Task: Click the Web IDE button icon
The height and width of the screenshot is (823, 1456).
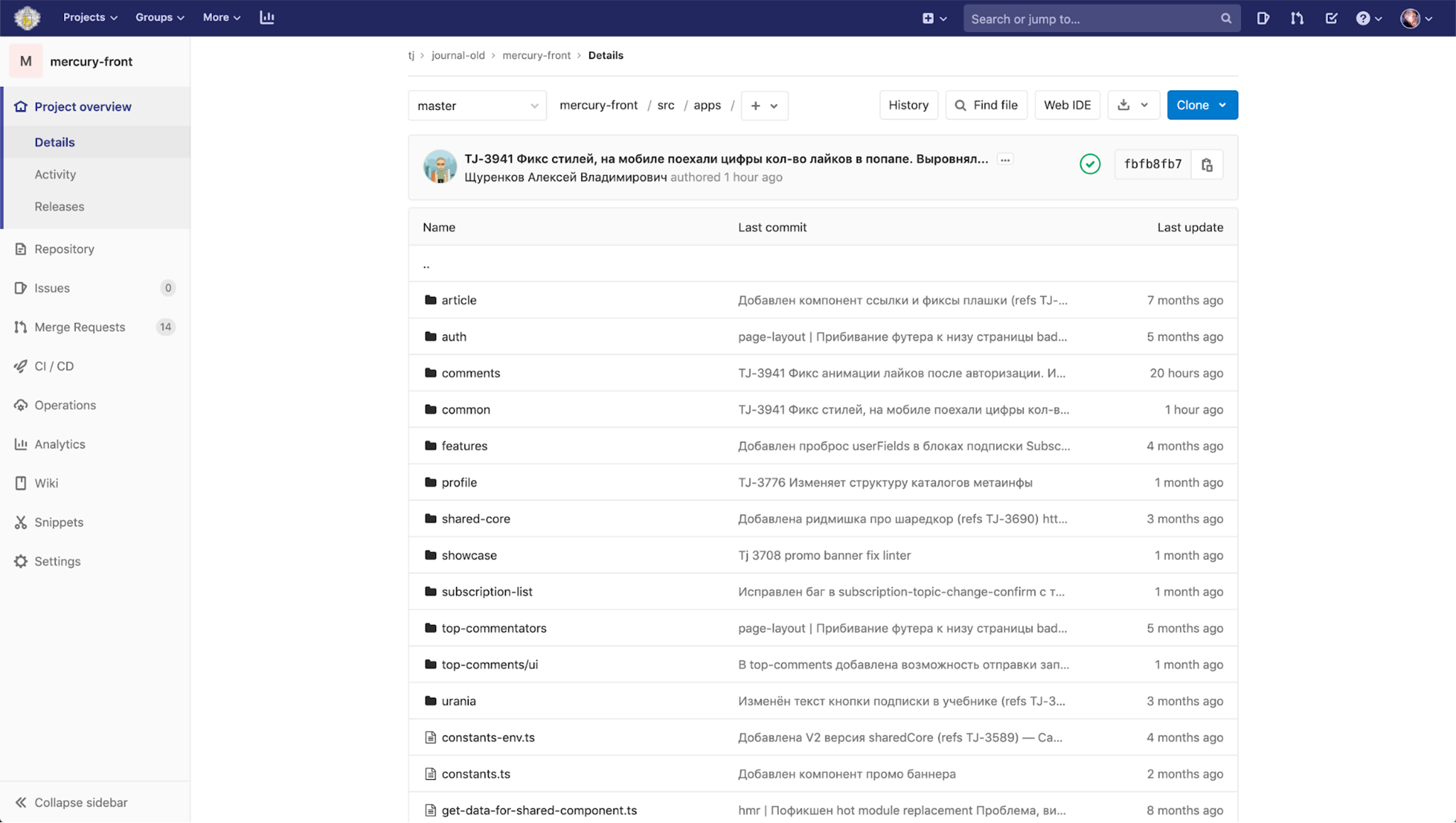Action: pos(1067,105)
